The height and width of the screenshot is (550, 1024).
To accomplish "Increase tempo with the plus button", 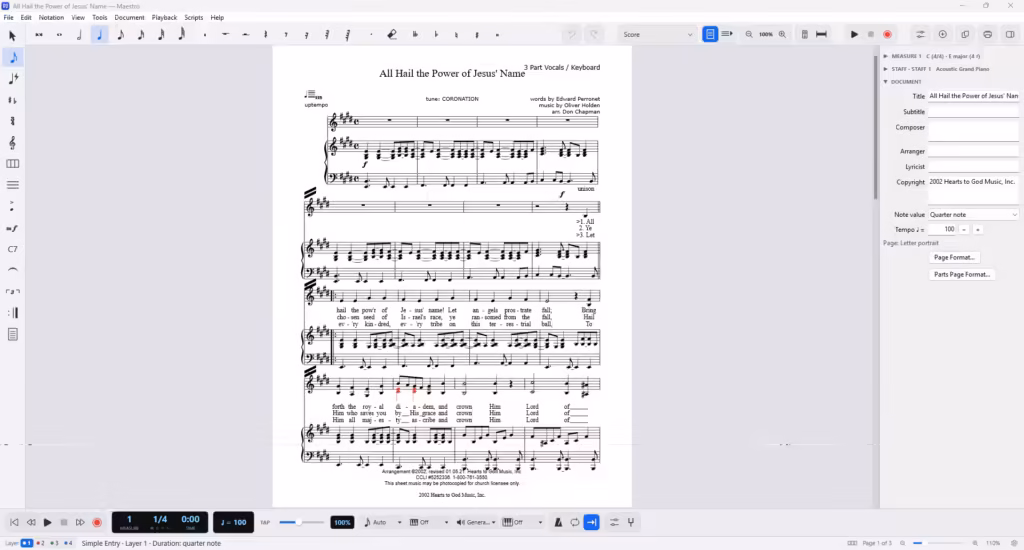I will click(978, 229).
